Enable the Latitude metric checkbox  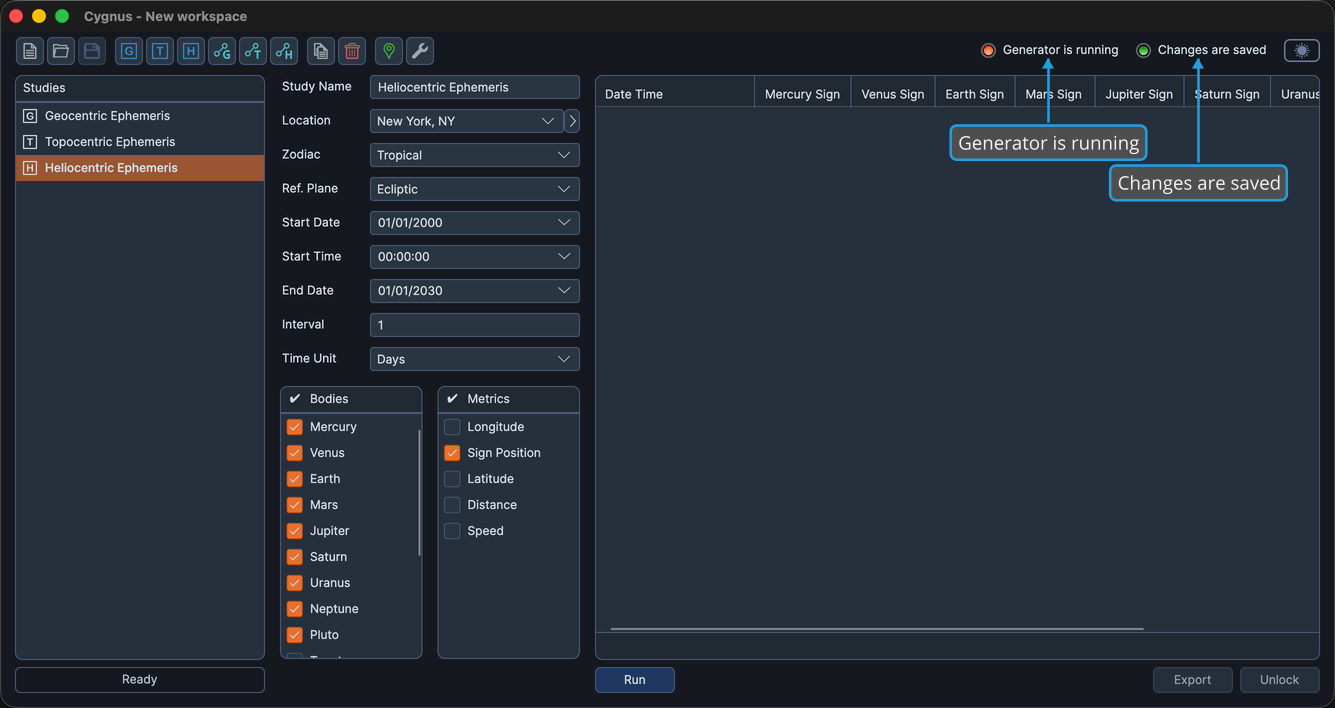click(452, 479)
